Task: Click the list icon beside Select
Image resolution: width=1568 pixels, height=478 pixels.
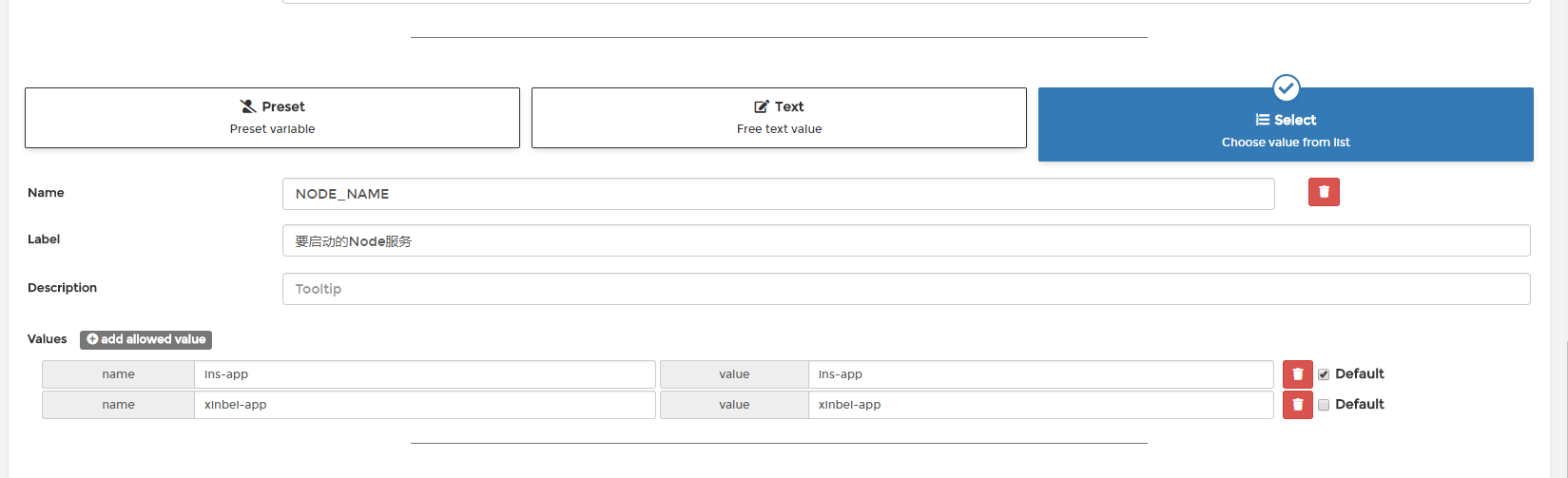Action: (x=1262, y=120)
